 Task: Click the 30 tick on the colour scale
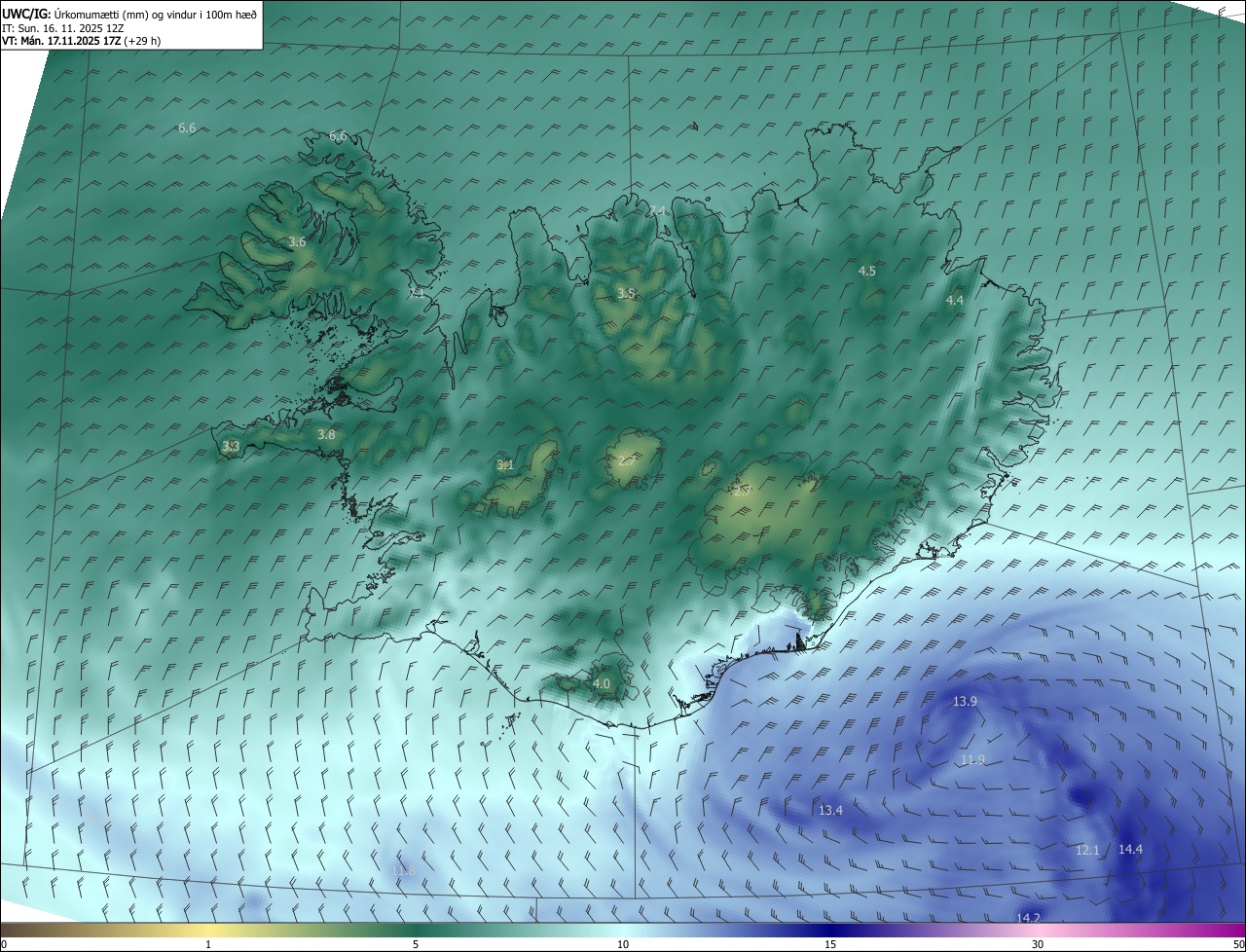[x=1038, y=944]
